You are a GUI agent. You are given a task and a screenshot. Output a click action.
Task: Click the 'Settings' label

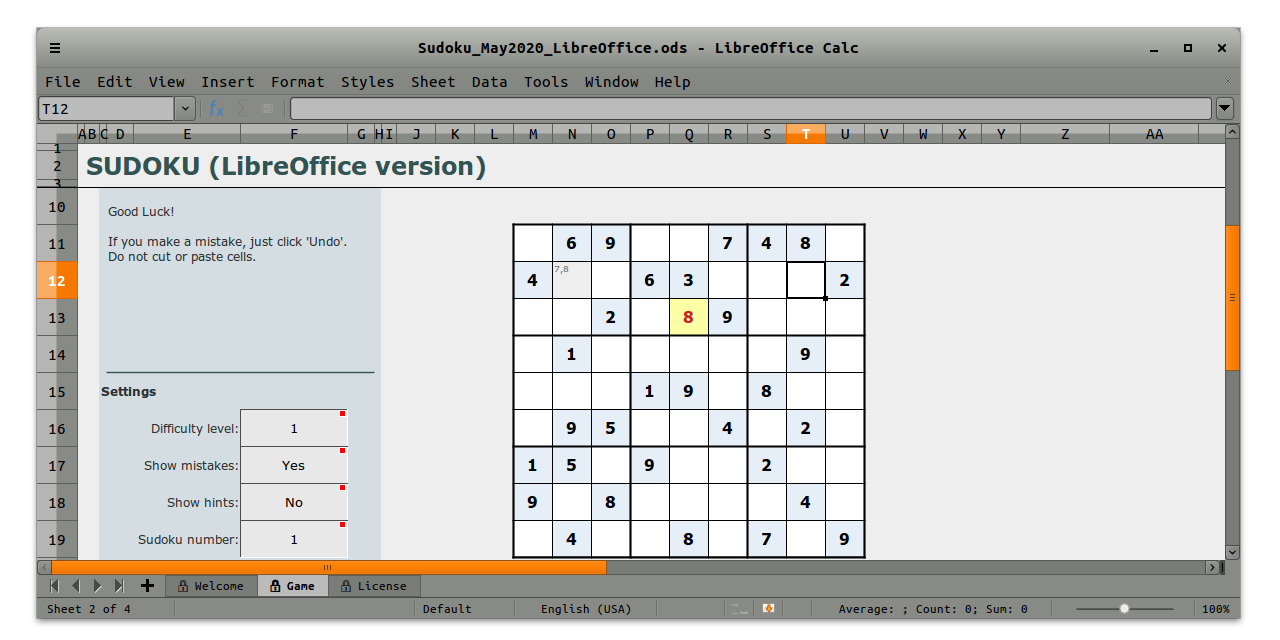click(129, 392)
